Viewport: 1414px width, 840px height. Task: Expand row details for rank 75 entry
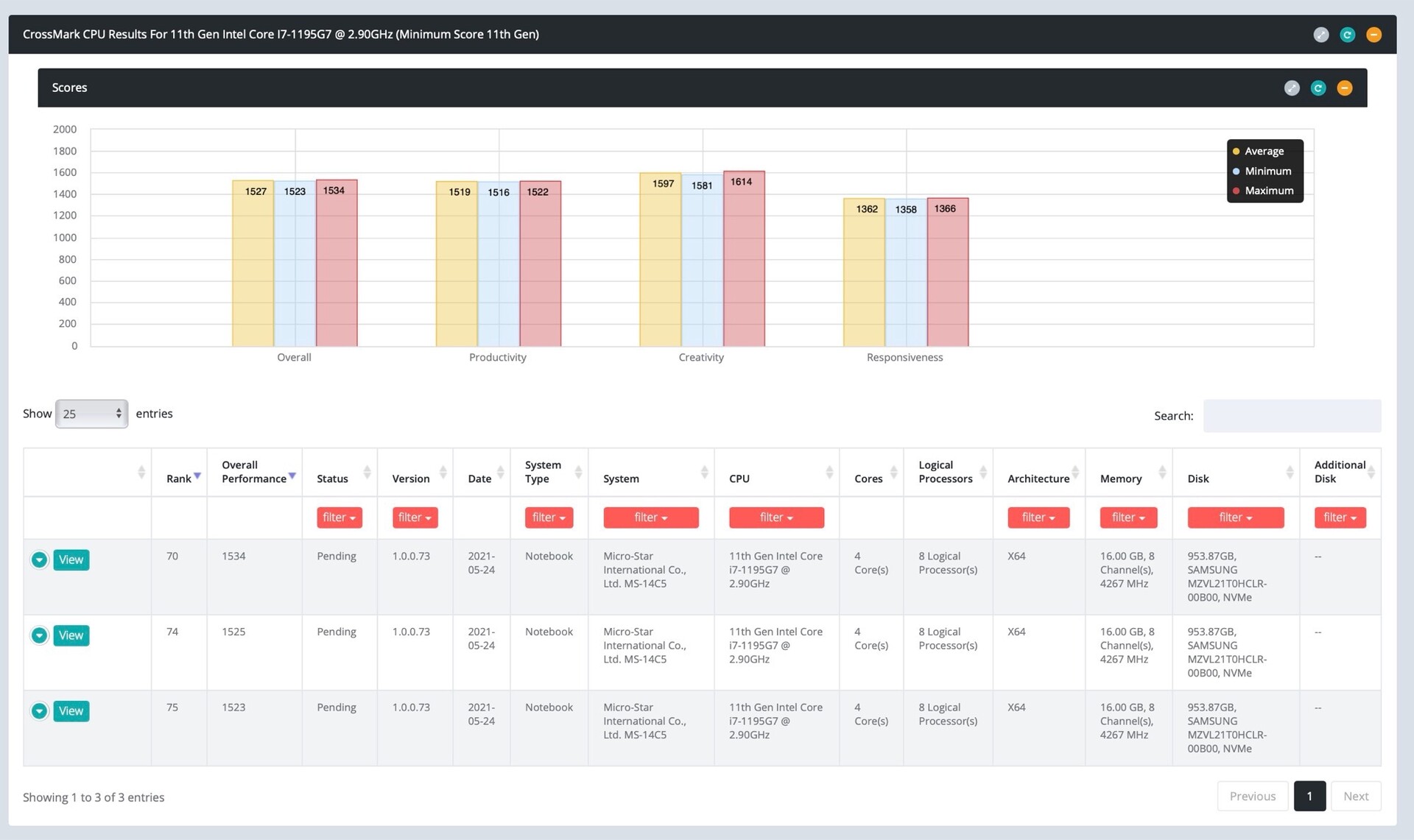pos(40,711)
